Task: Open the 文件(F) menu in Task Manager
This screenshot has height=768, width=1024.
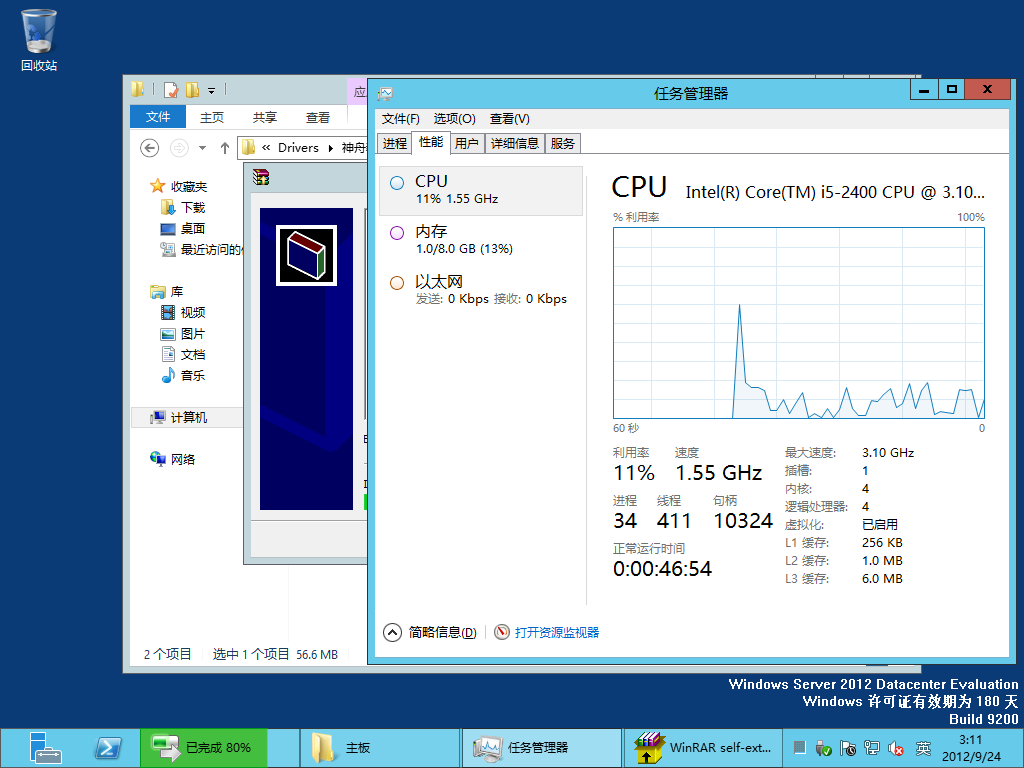Action: 400,119
